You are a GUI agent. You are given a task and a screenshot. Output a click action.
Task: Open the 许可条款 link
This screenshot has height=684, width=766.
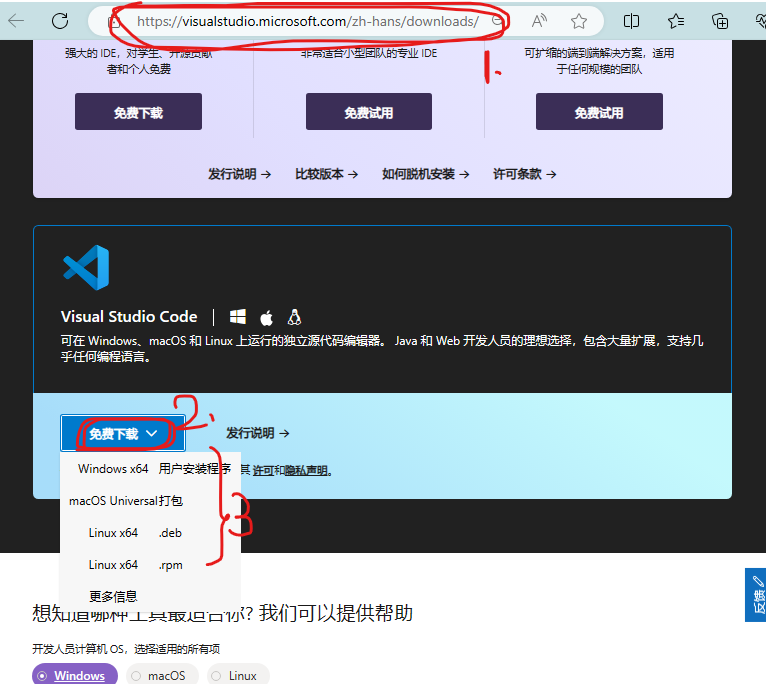click(525, 174)
